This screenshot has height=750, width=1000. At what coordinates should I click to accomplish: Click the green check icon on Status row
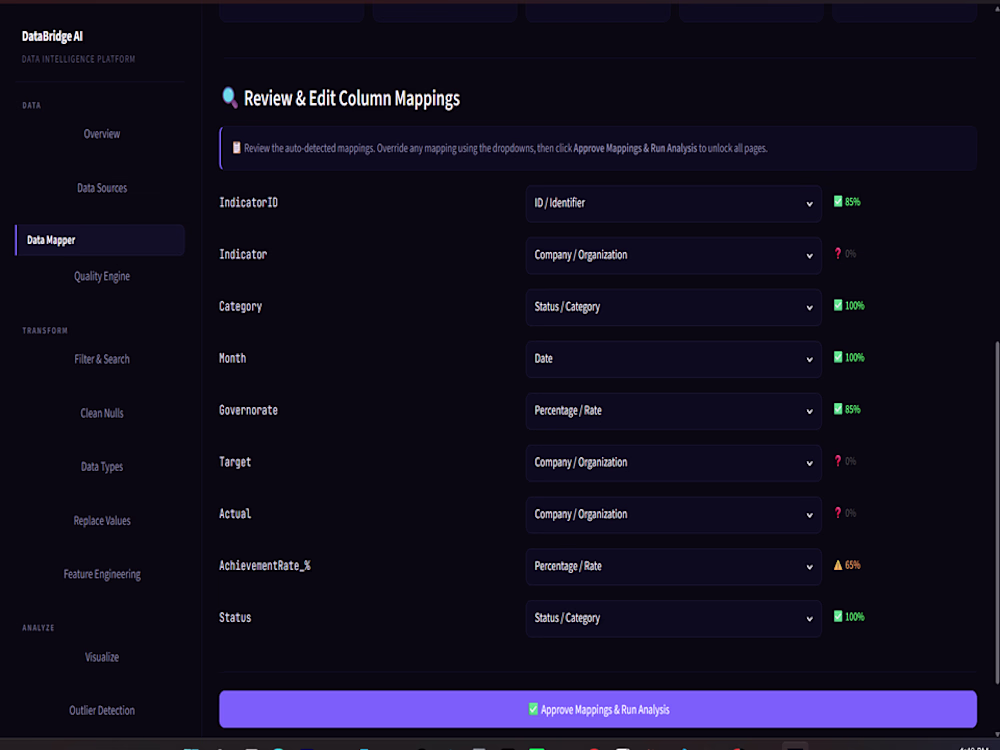click(x=838, y=617)
